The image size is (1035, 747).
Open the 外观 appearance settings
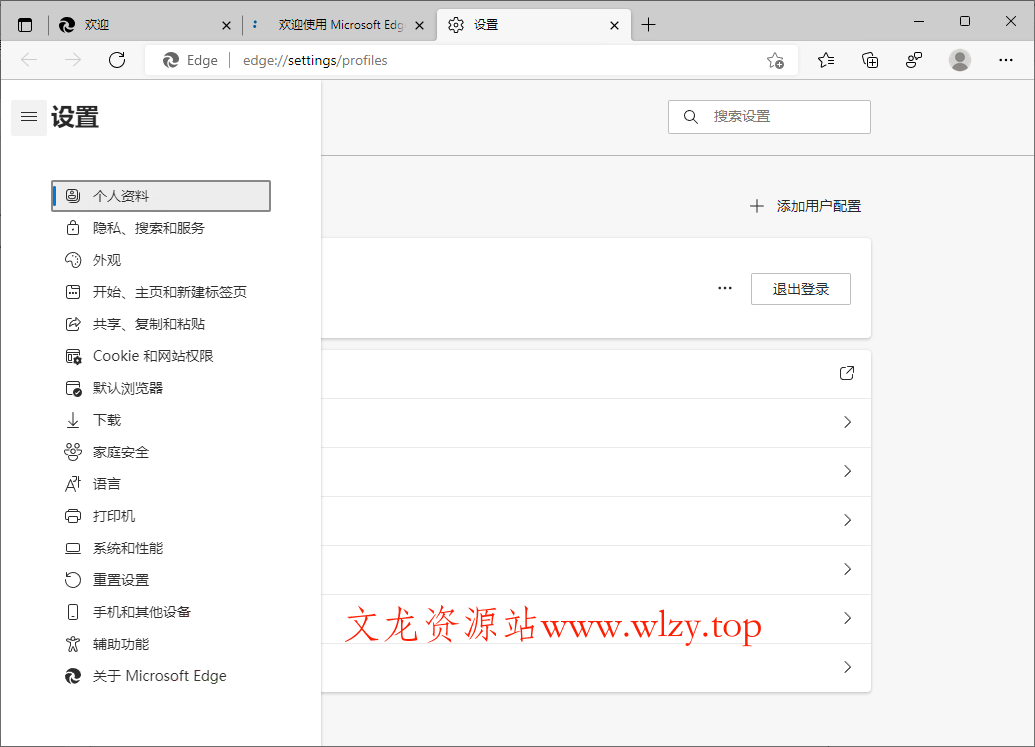coord(105,259)
